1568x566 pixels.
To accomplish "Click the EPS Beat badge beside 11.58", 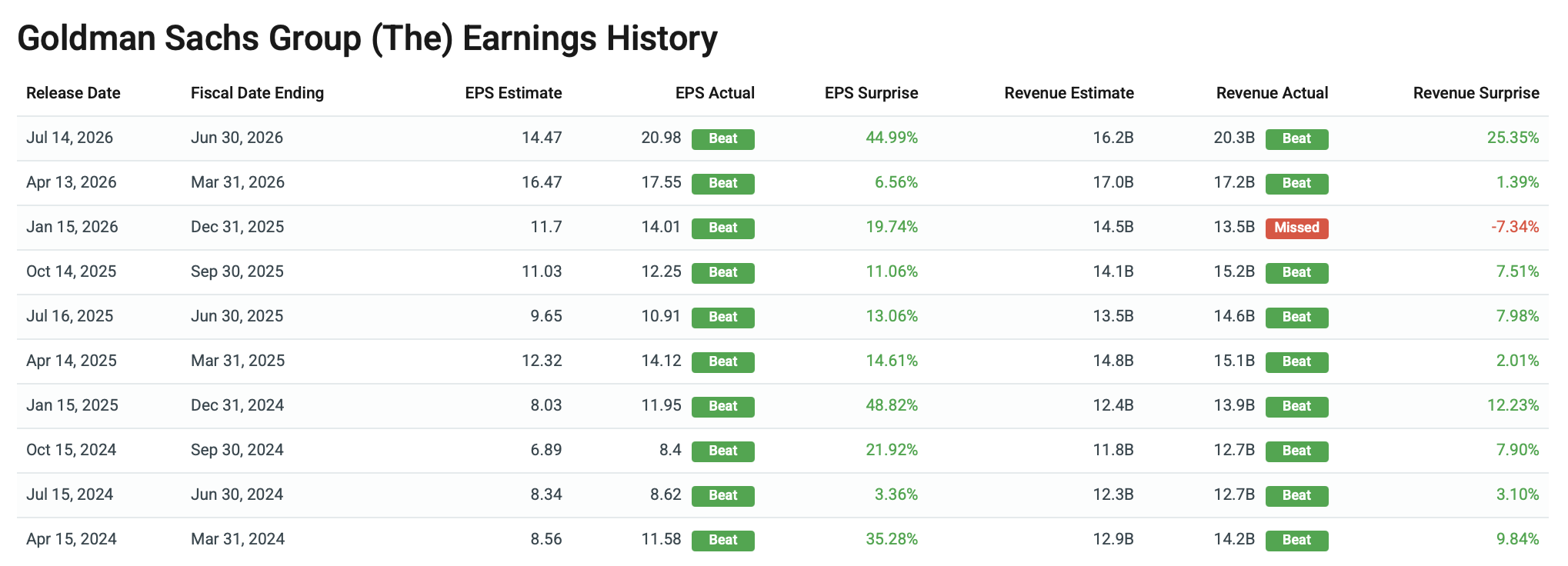I will [723, 541].
